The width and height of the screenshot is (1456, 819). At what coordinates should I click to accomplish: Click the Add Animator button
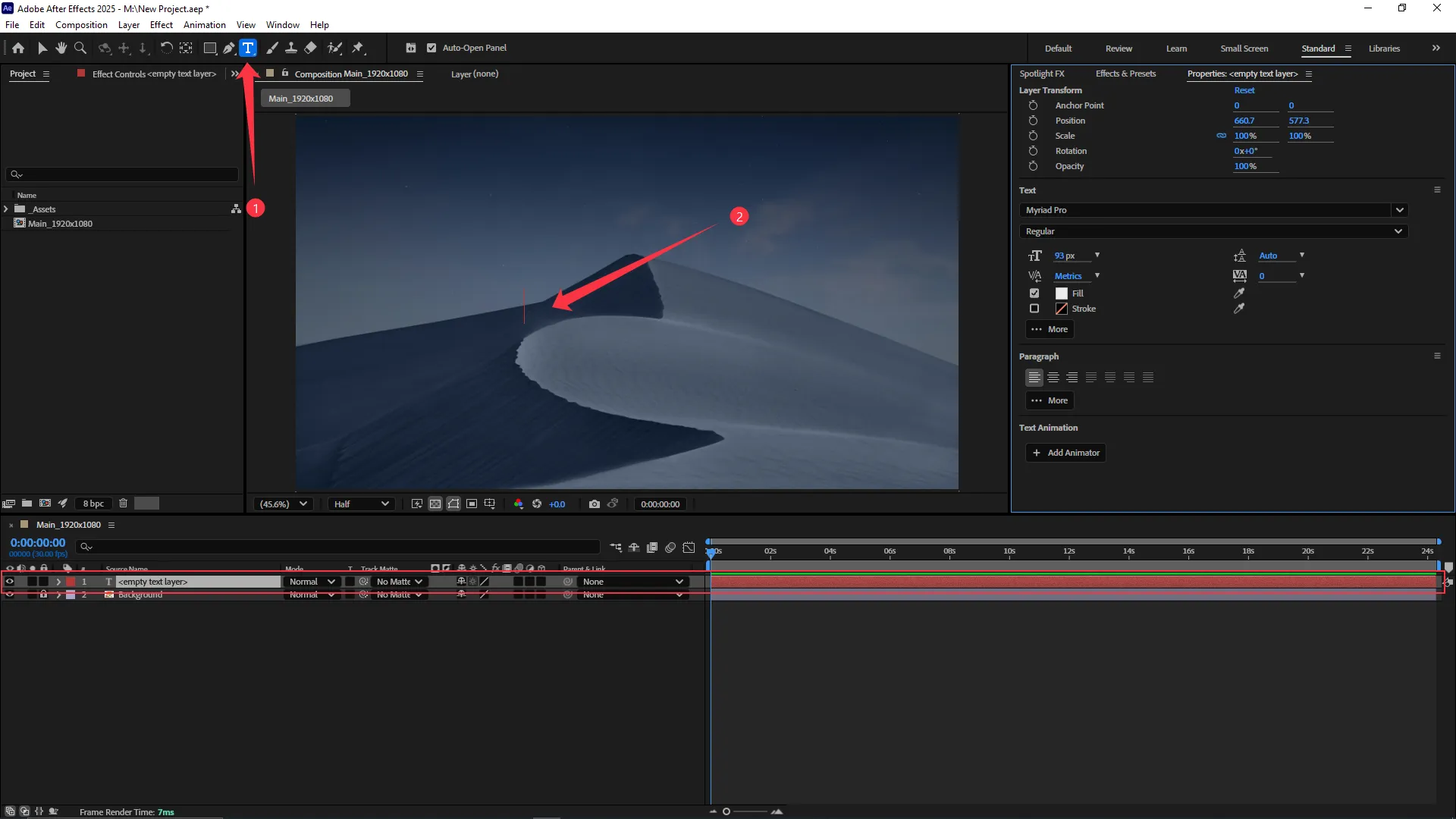(x=1065, y=453)
